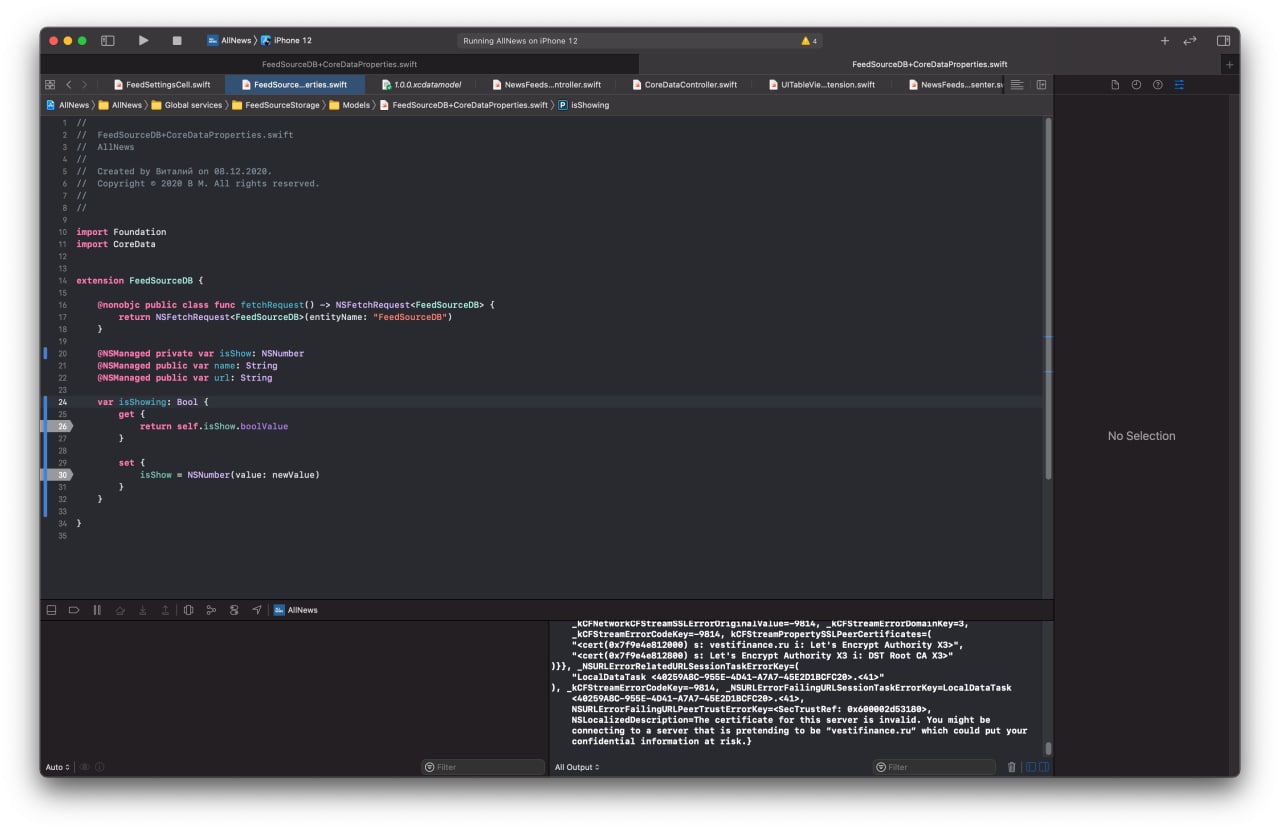
Task: Toggle the variables view pane button
Action: click(1030, 767)
